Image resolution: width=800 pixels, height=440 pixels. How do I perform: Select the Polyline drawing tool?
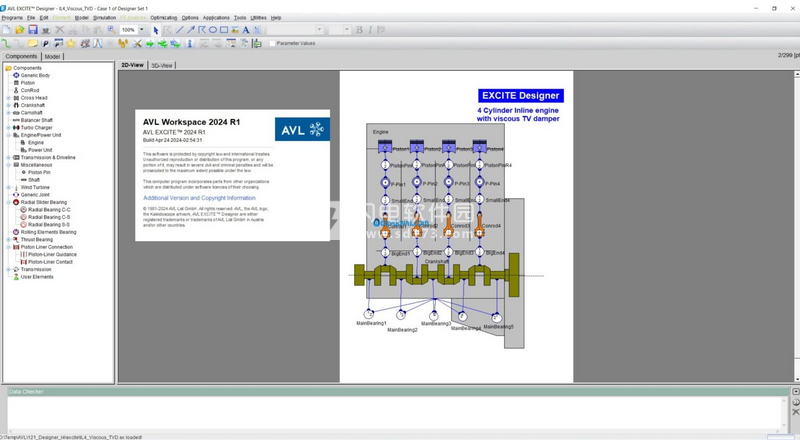202,30
